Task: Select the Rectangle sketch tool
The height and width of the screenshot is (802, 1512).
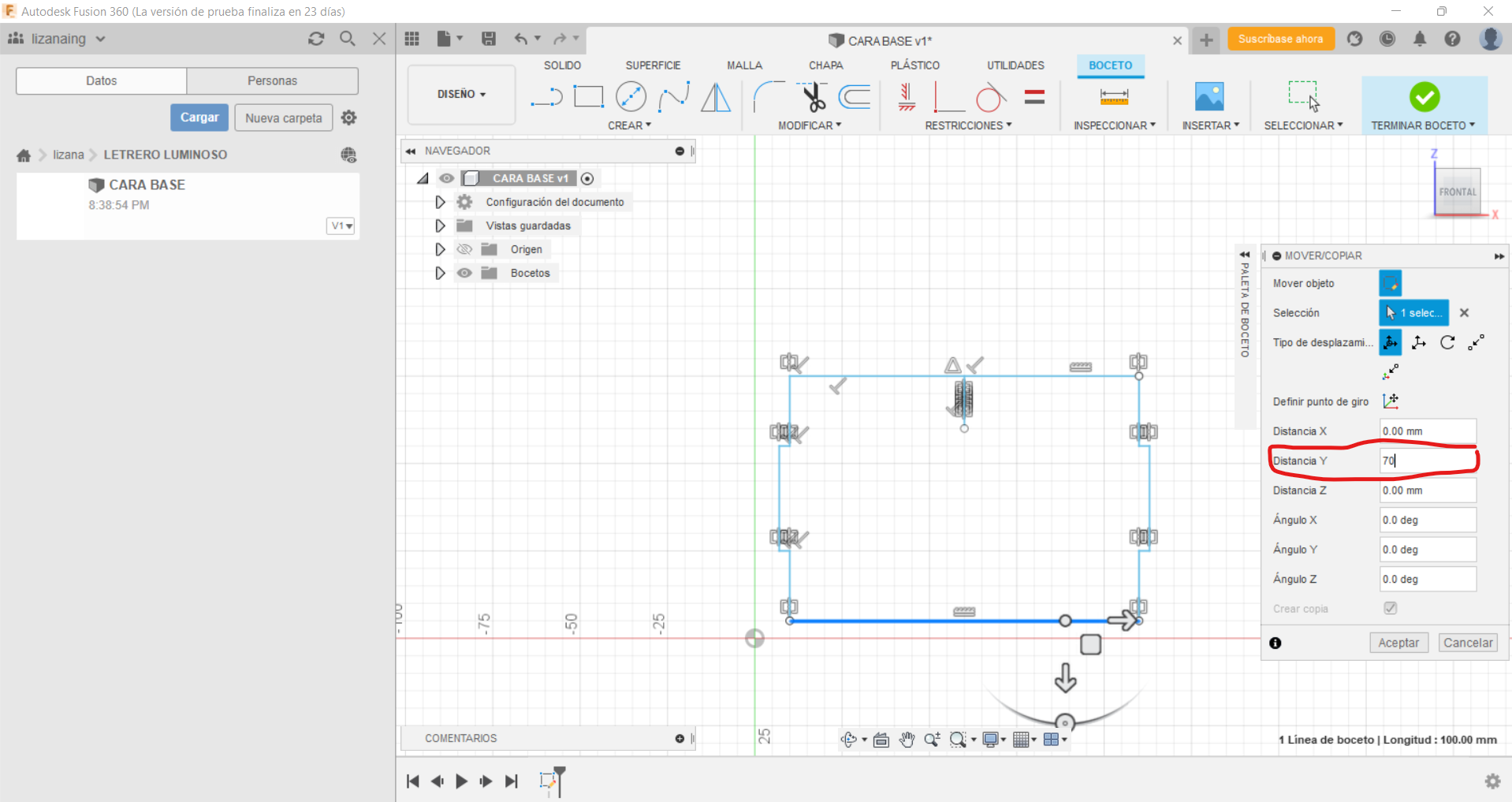Action: [588, 97]
